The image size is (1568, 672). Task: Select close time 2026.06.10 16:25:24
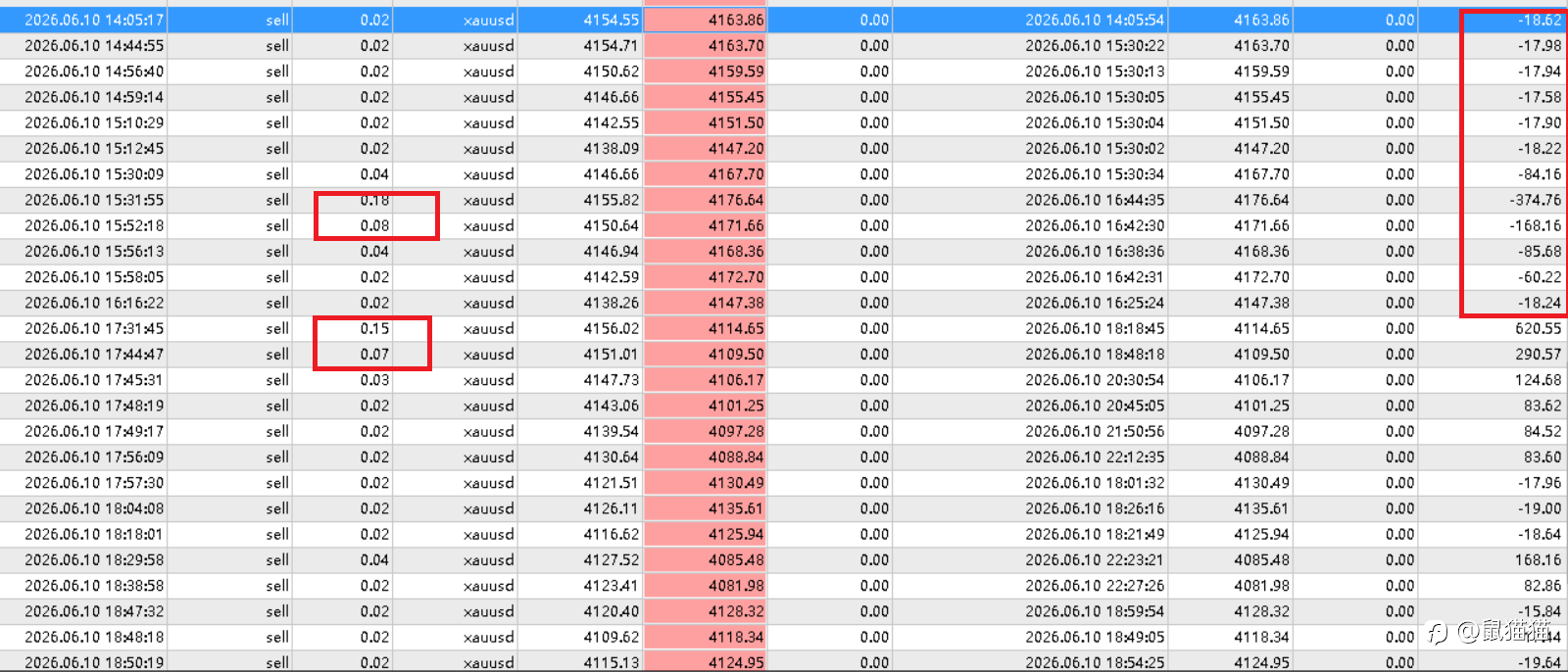pyautogui.click(x=1095, y=303)
